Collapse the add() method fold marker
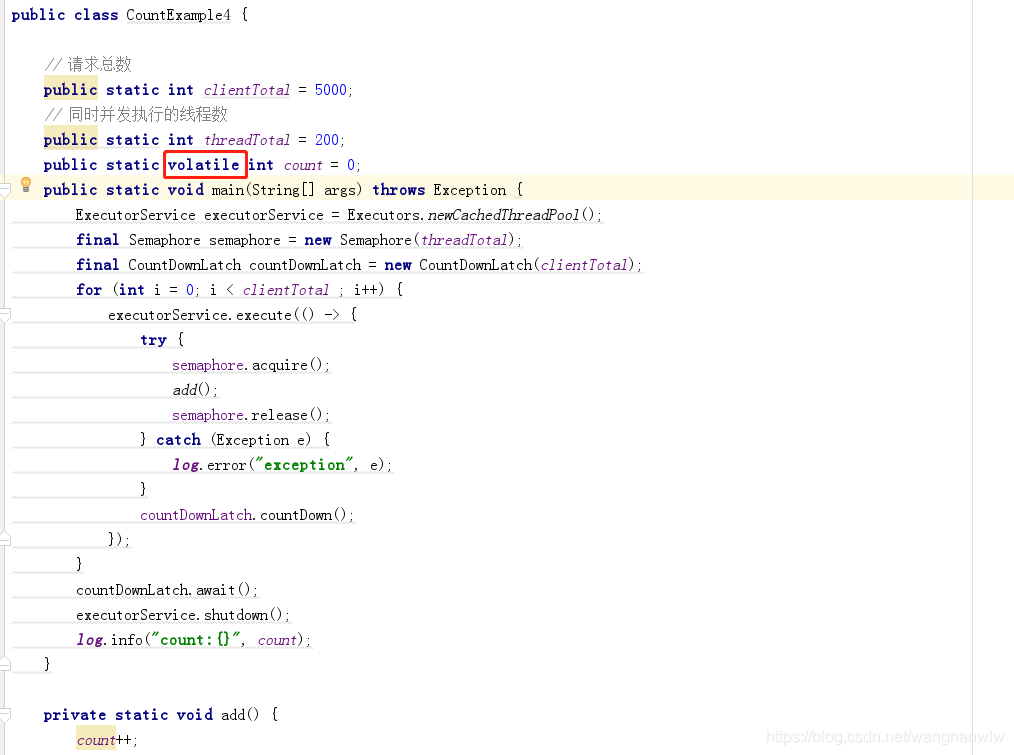Screen dimensions: 1014x755 5,715
